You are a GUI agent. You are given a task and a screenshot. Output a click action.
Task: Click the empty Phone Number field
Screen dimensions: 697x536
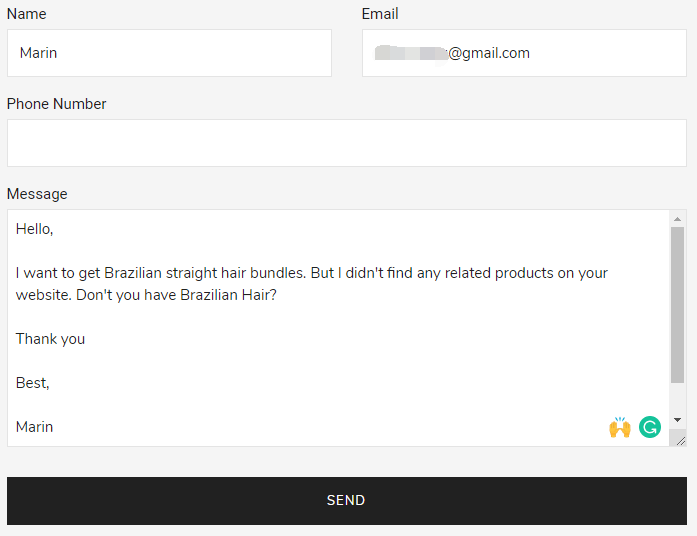click(x=347, y=143)
